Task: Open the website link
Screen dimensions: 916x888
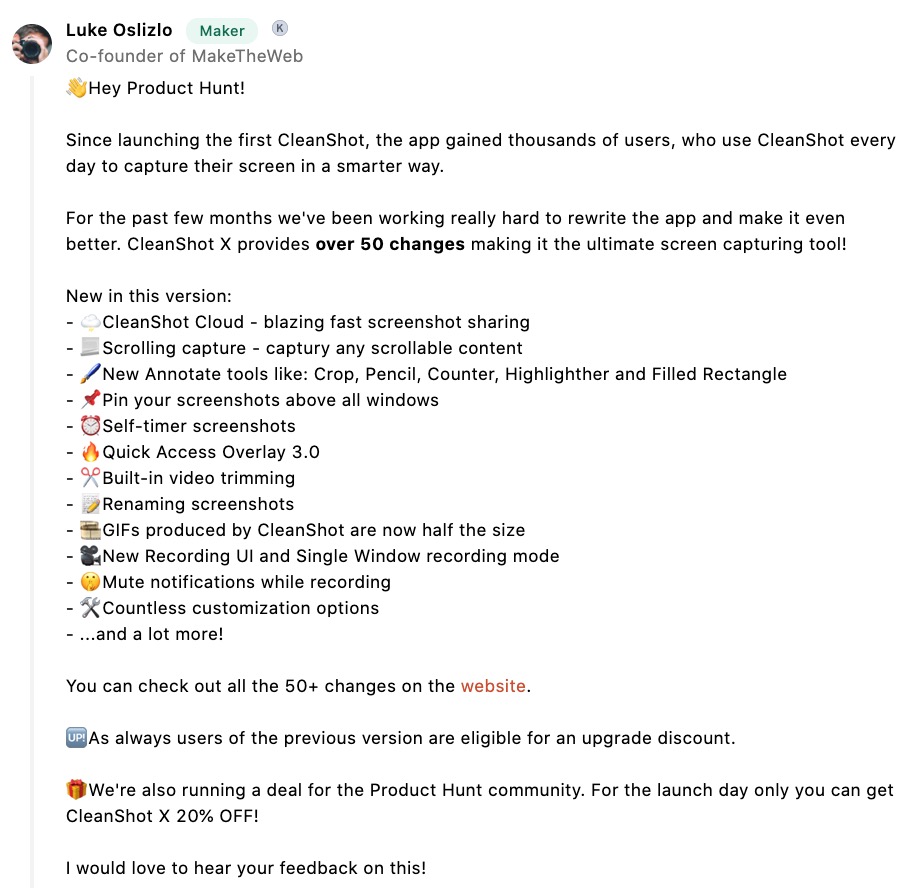Action: (x=493, y=686)
